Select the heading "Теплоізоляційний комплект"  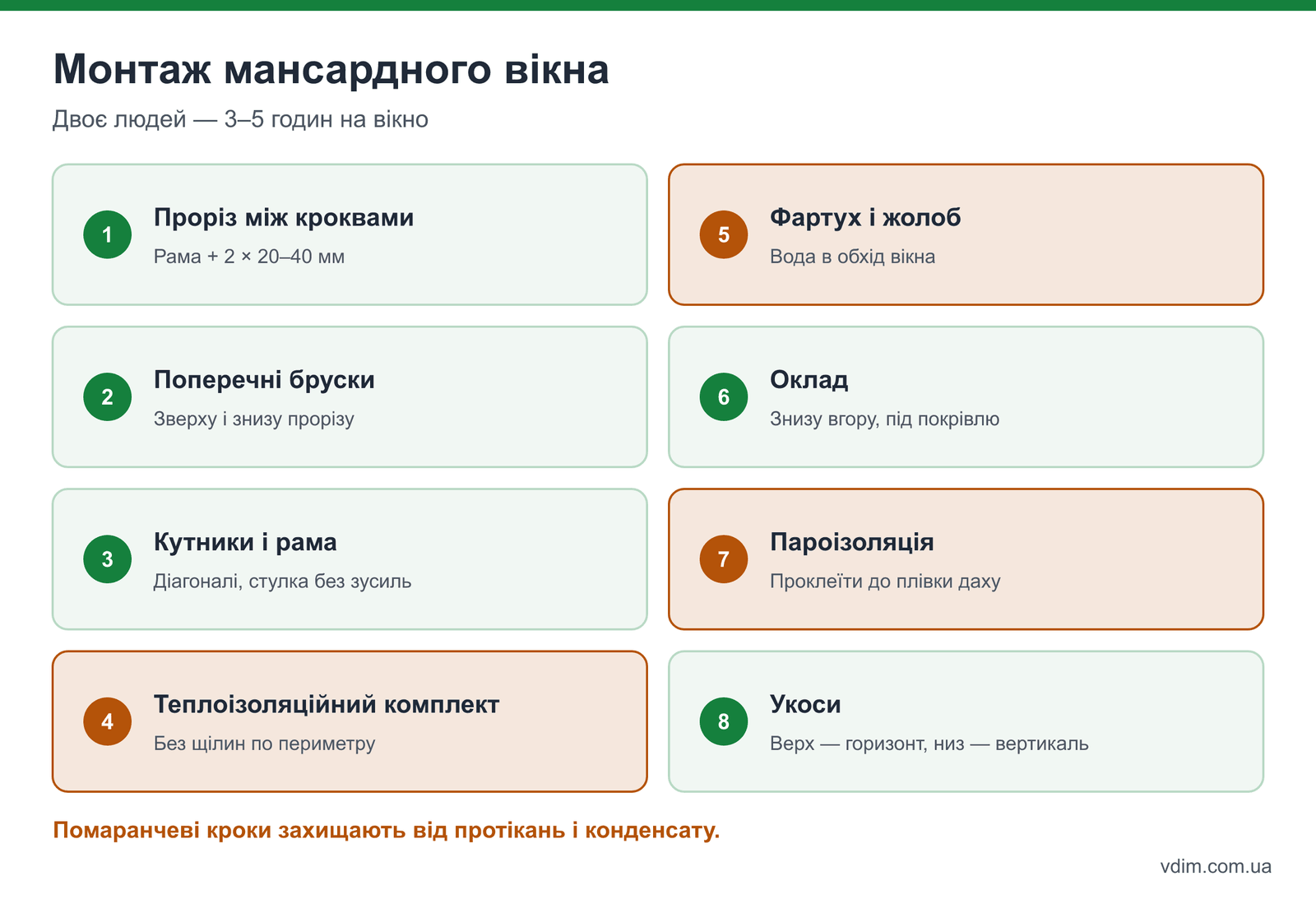coord(327,705)
